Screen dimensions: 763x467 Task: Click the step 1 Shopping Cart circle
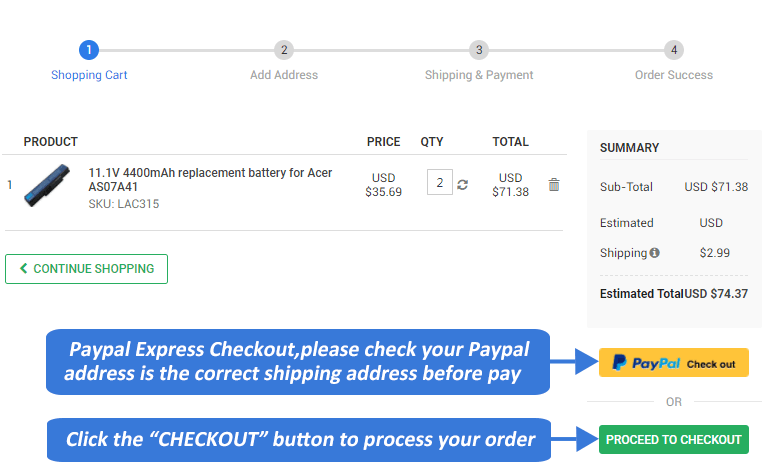(89, 50)
